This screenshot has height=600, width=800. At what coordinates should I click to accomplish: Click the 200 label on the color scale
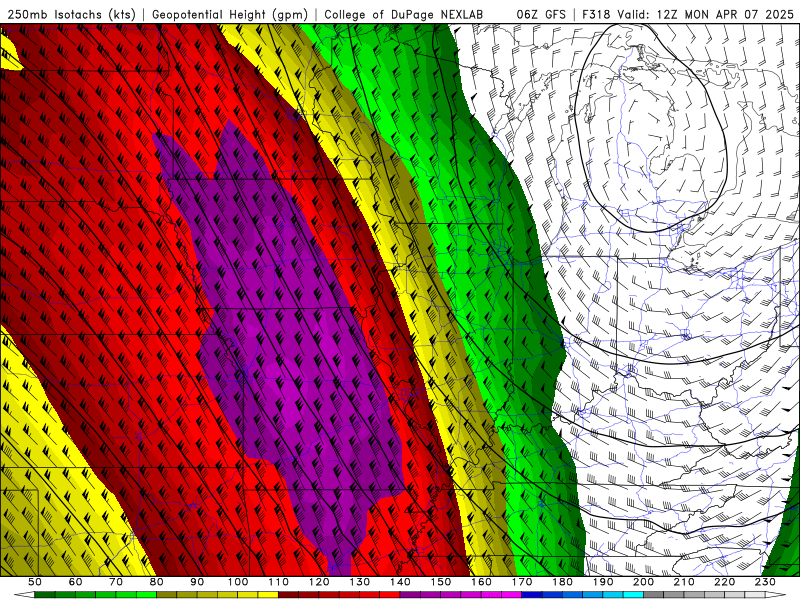(x=644, y=582)
